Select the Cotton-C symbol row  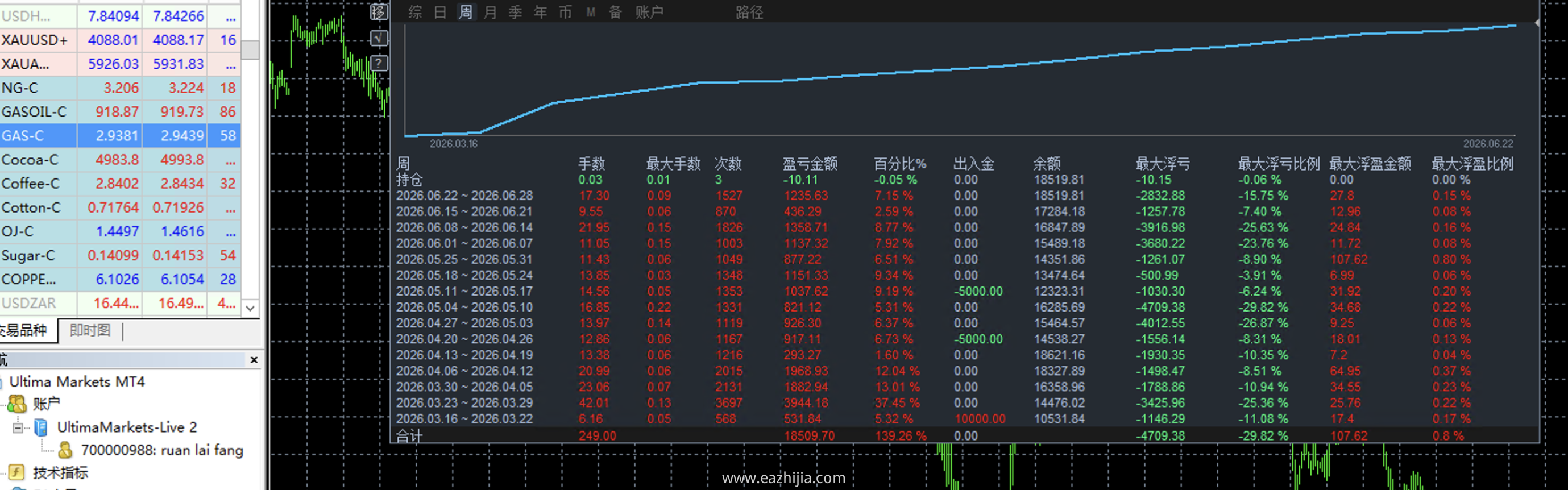[121, 207]
